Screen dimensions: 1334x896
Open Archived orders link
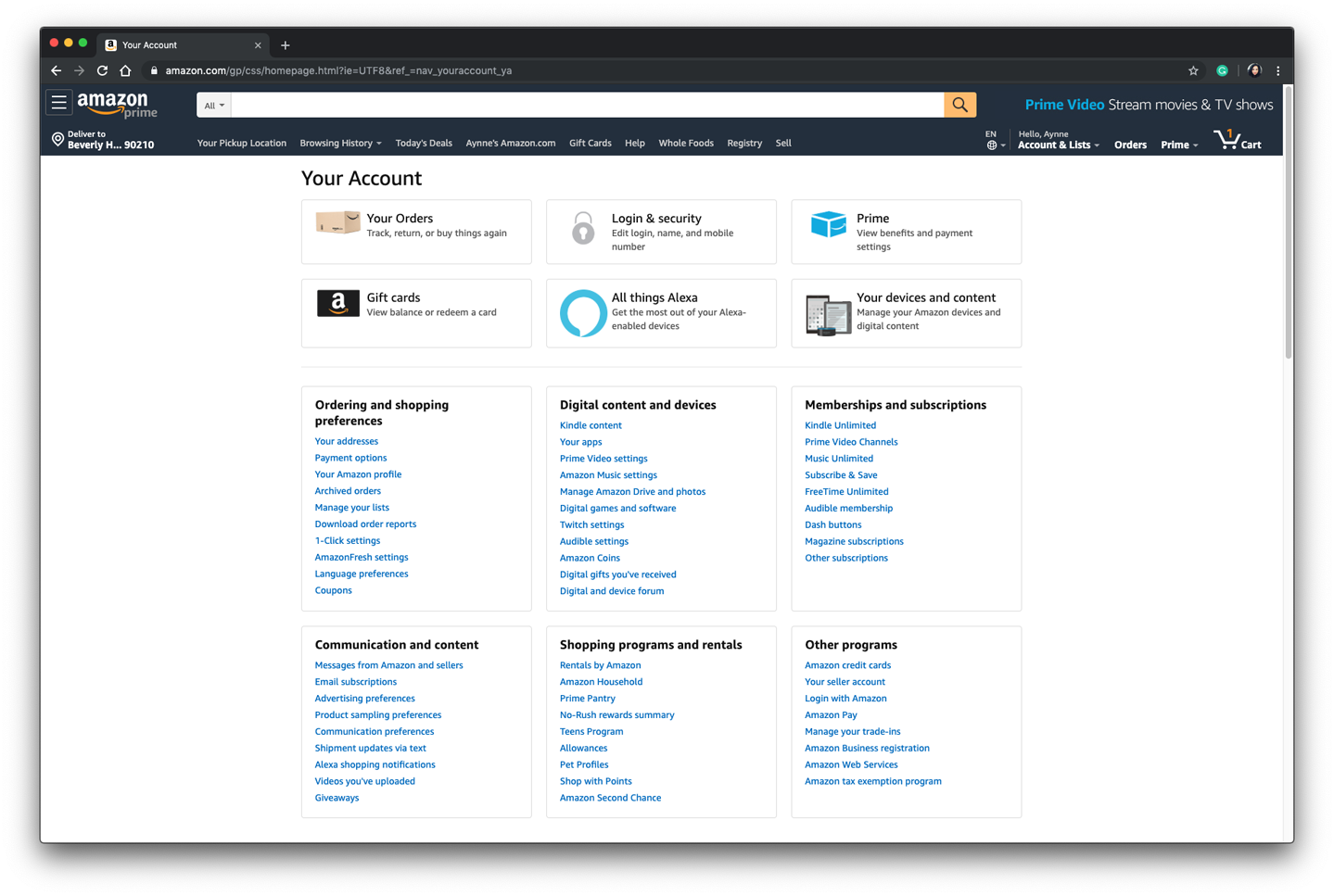348,491
